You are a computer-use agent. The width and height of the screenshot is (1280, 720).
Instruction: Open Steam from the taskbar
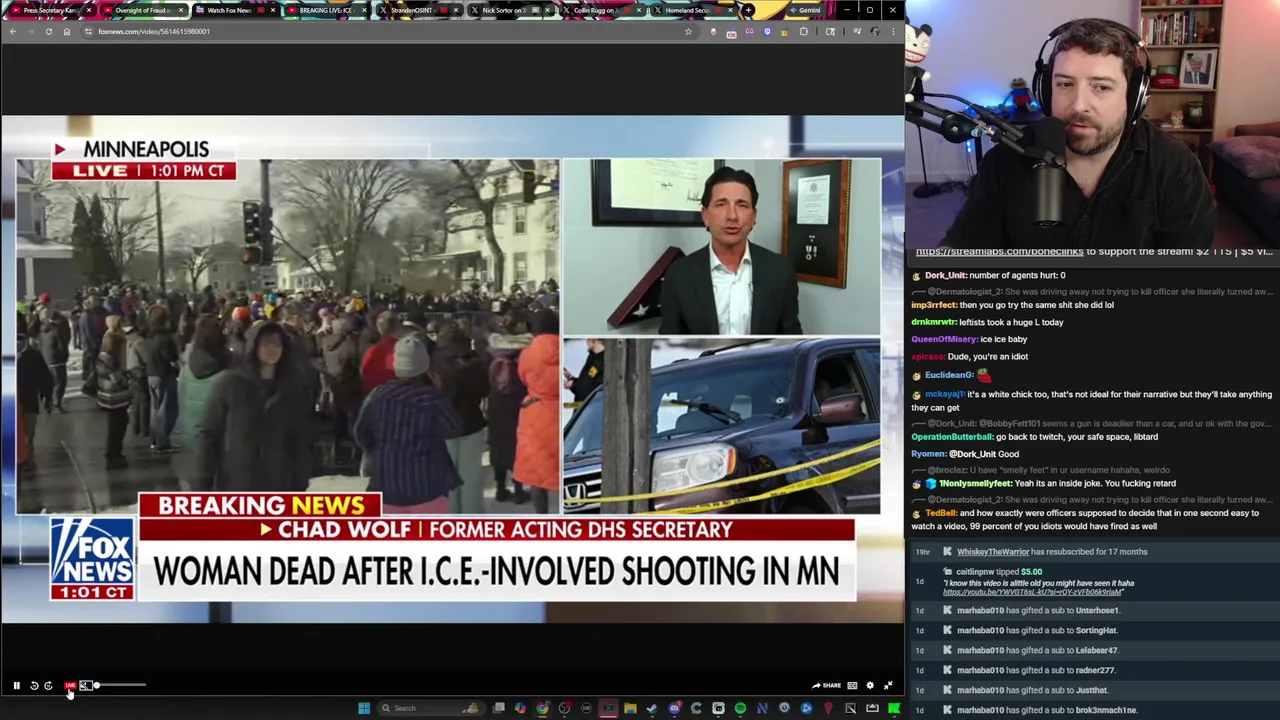(x=652, y=708)
